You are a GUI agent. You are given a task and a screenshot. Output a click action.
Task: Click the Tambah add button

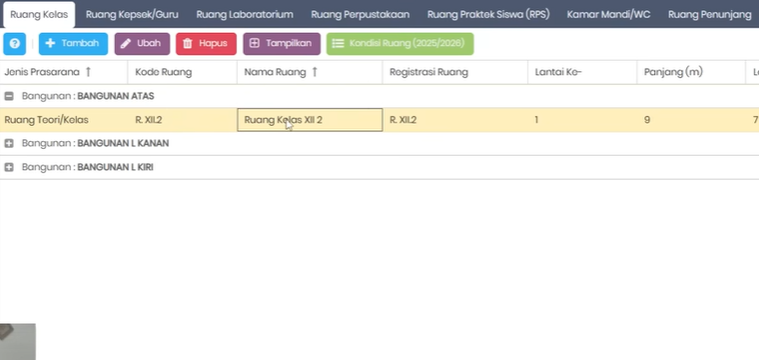pyautogui.click(x=73, y=44)
